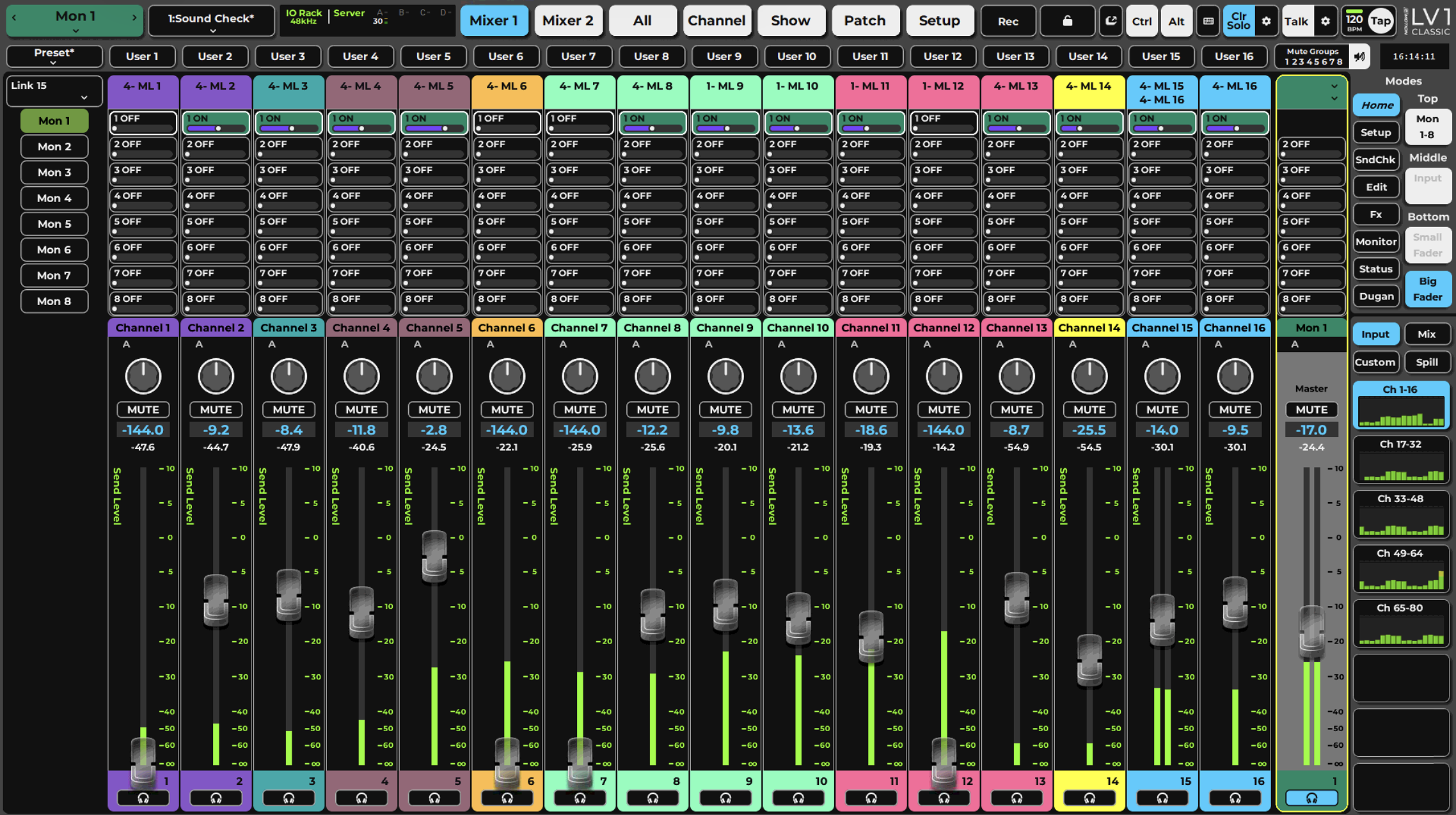Toggle the Talk button
Image resolution: width=1456 pixels, height=815 pixels.
[1297, 21]
